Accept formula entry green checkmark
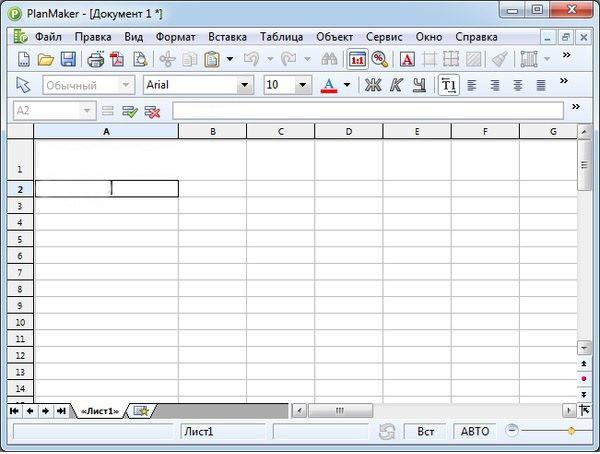Screen dimensions: 600x454 coord(130,112)
